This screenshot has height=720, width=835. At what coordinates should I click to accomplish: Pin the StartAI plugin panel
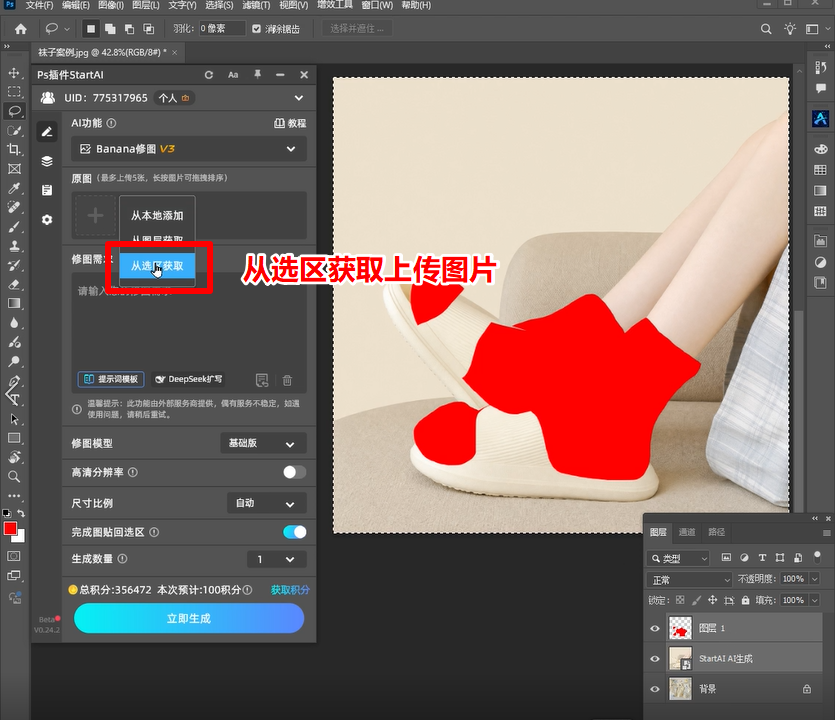click(x=257, y=75)
